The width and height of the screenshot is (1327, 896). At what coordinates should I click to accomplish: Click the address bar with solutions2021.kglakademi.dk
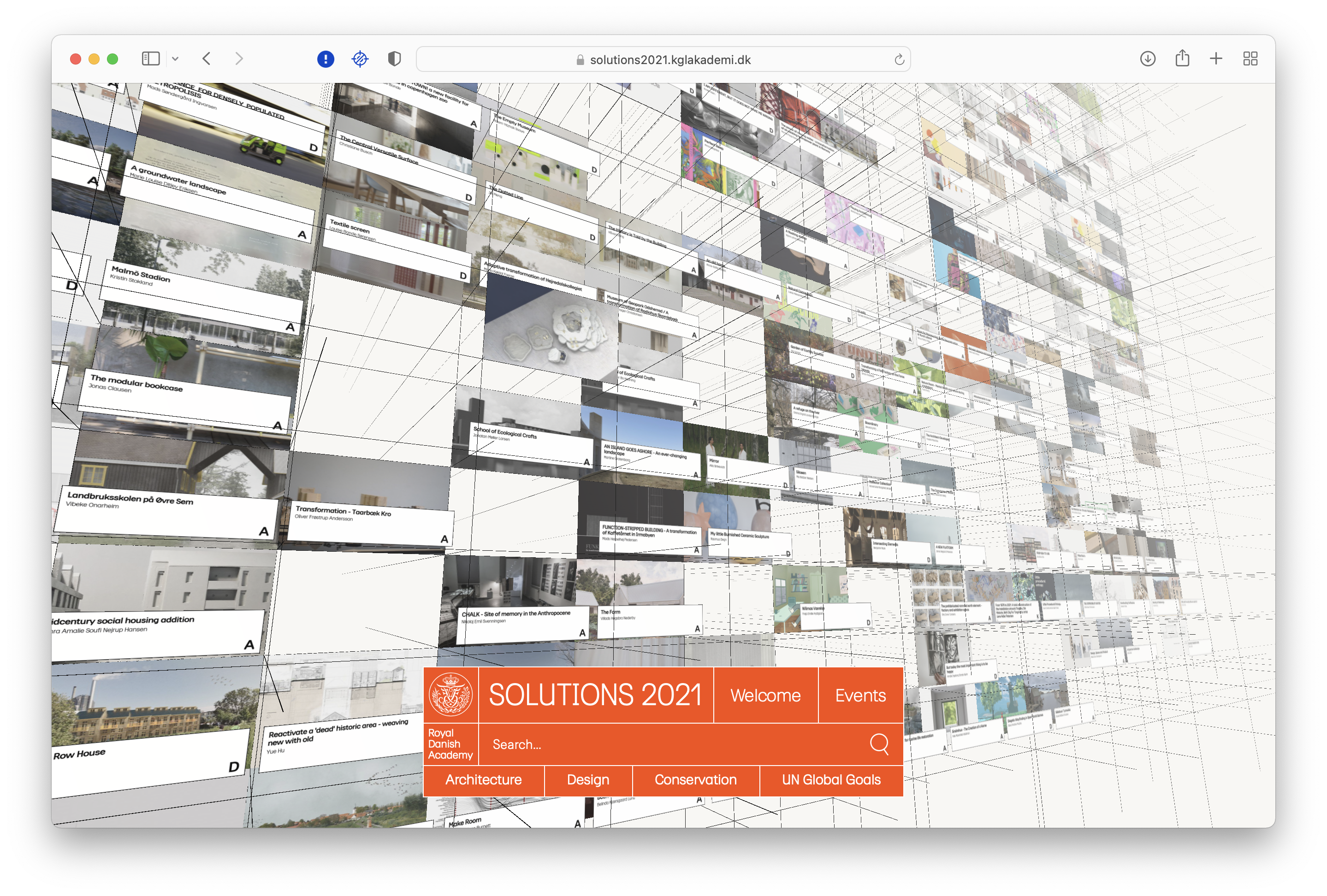tap(663, 59)
